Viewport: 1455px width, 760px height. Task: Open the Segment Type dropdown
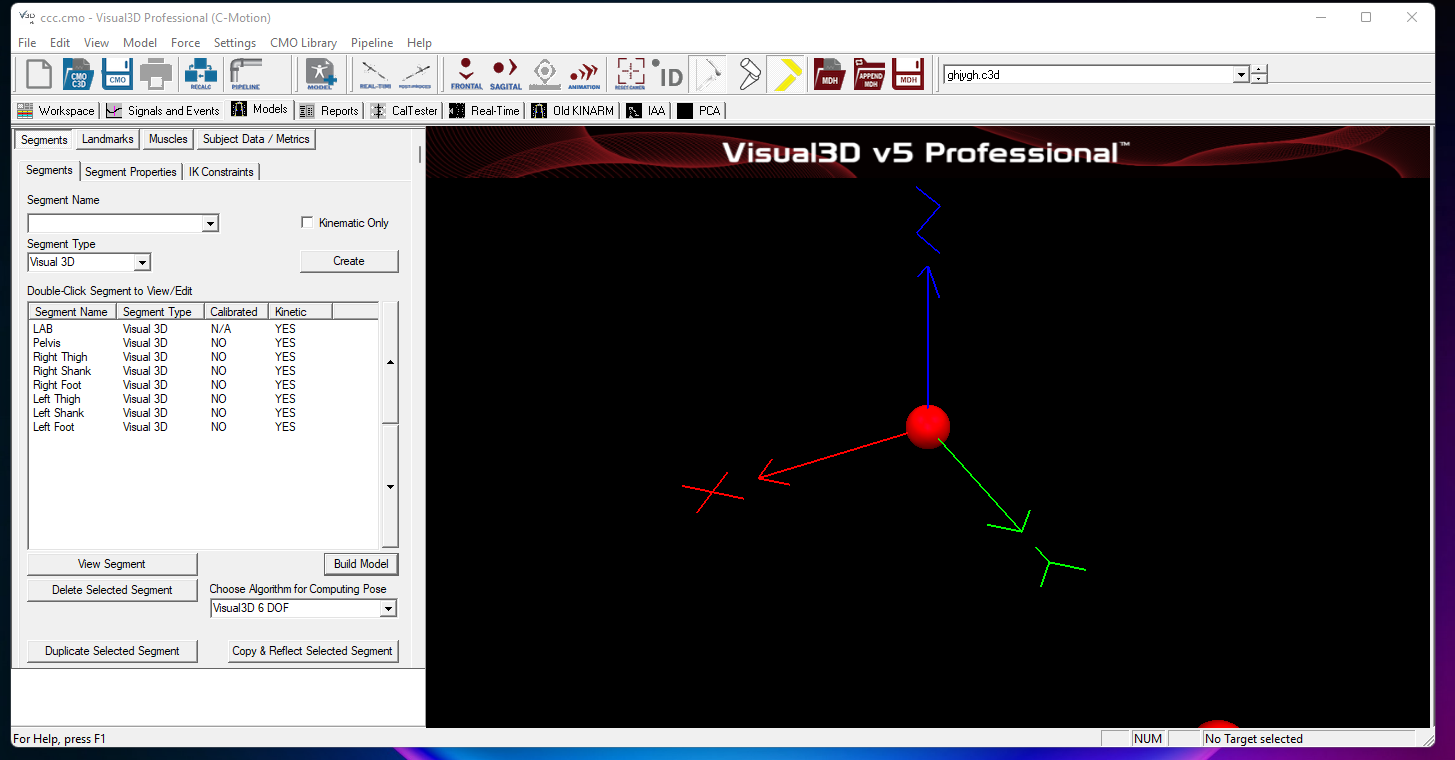point(143,261)
